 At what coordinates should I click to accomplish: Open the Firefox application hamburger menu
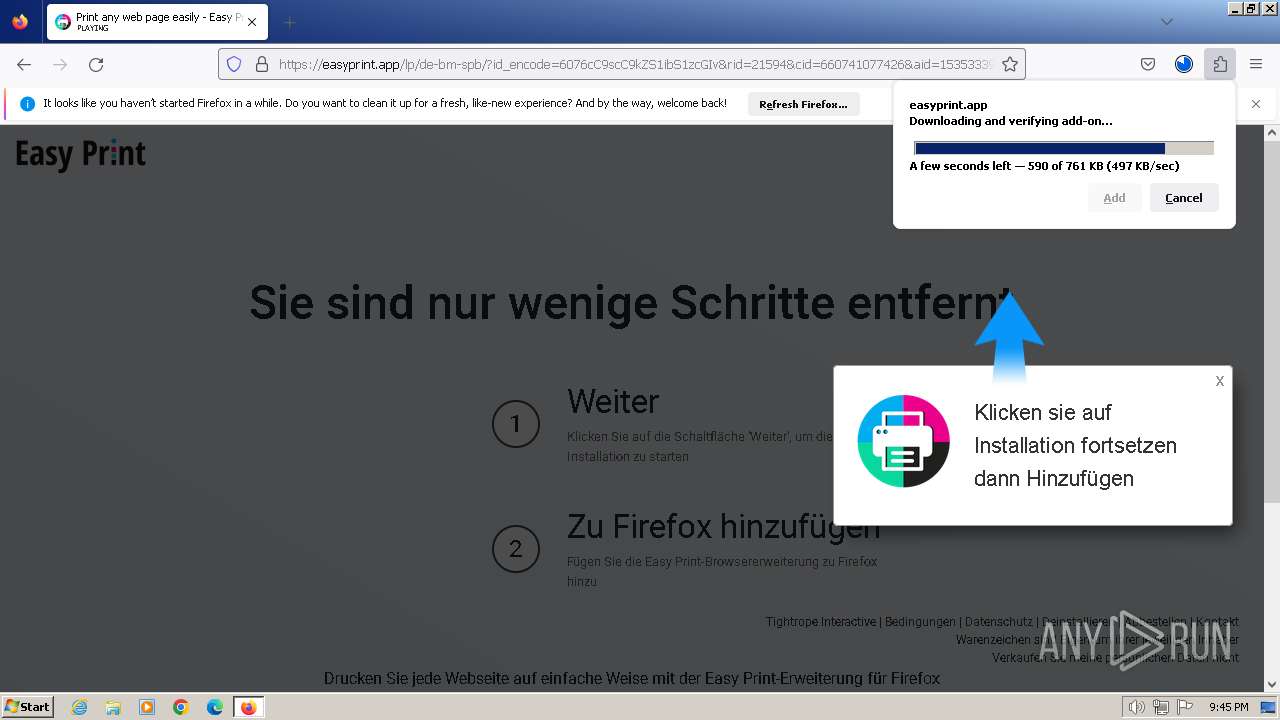tap(1256, 64)
